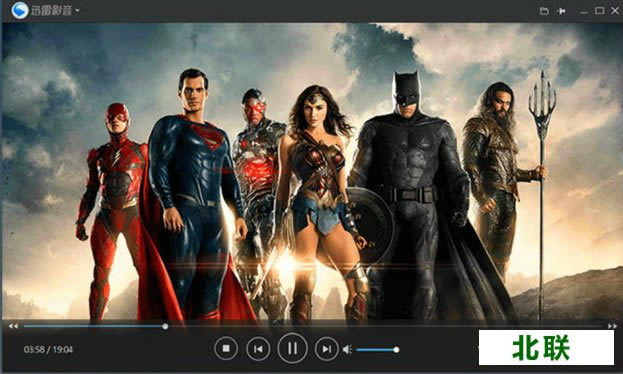Open file via the folder icon
Image resolution: width=623 pixels, height=374 pixels.
point(544,11)
